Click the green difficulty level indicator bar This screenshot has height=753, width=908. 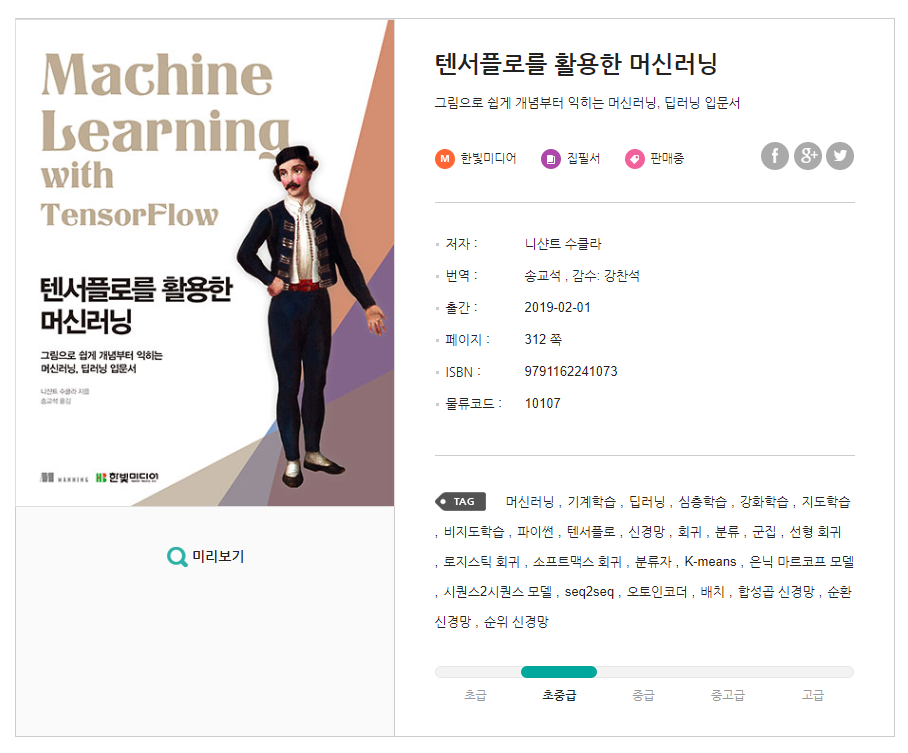[x=559, y=672]
